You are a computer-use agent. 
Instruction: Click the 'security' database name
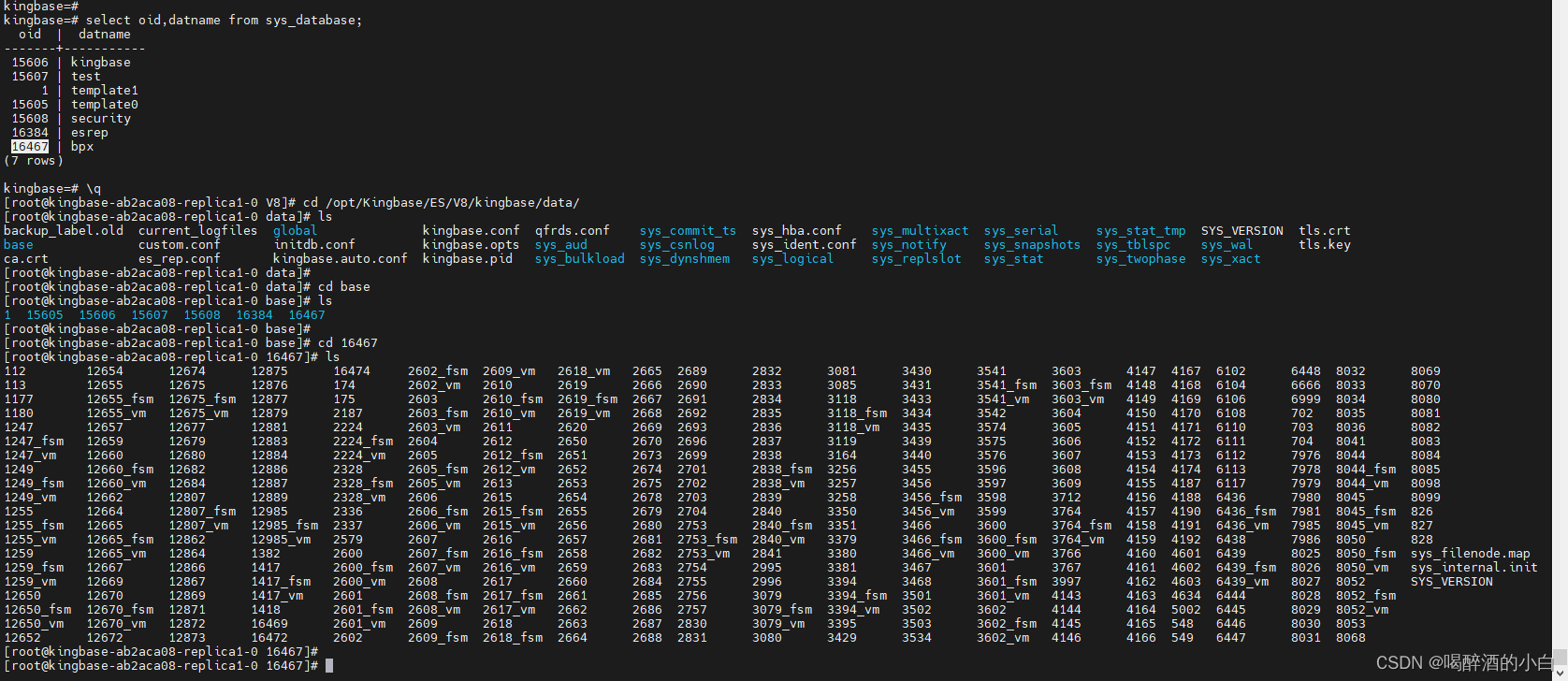coord(101,119)
